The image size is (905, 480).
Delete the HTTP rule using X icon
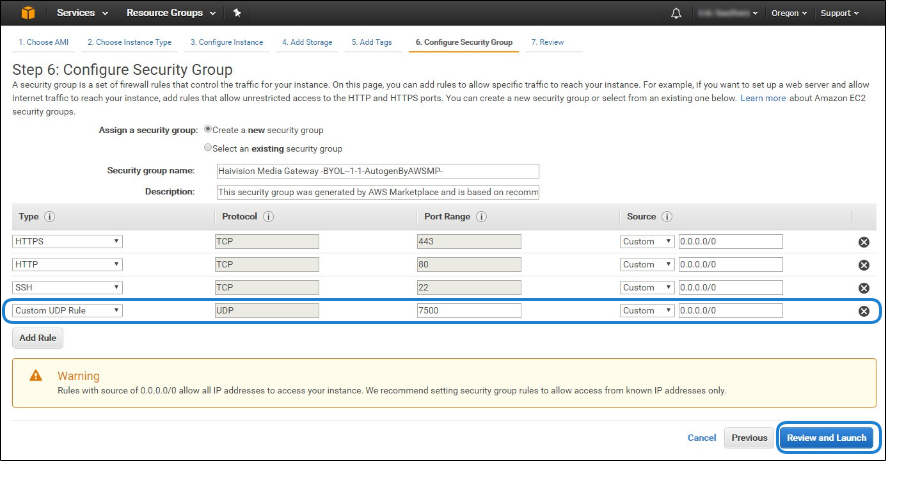(864, 265)
